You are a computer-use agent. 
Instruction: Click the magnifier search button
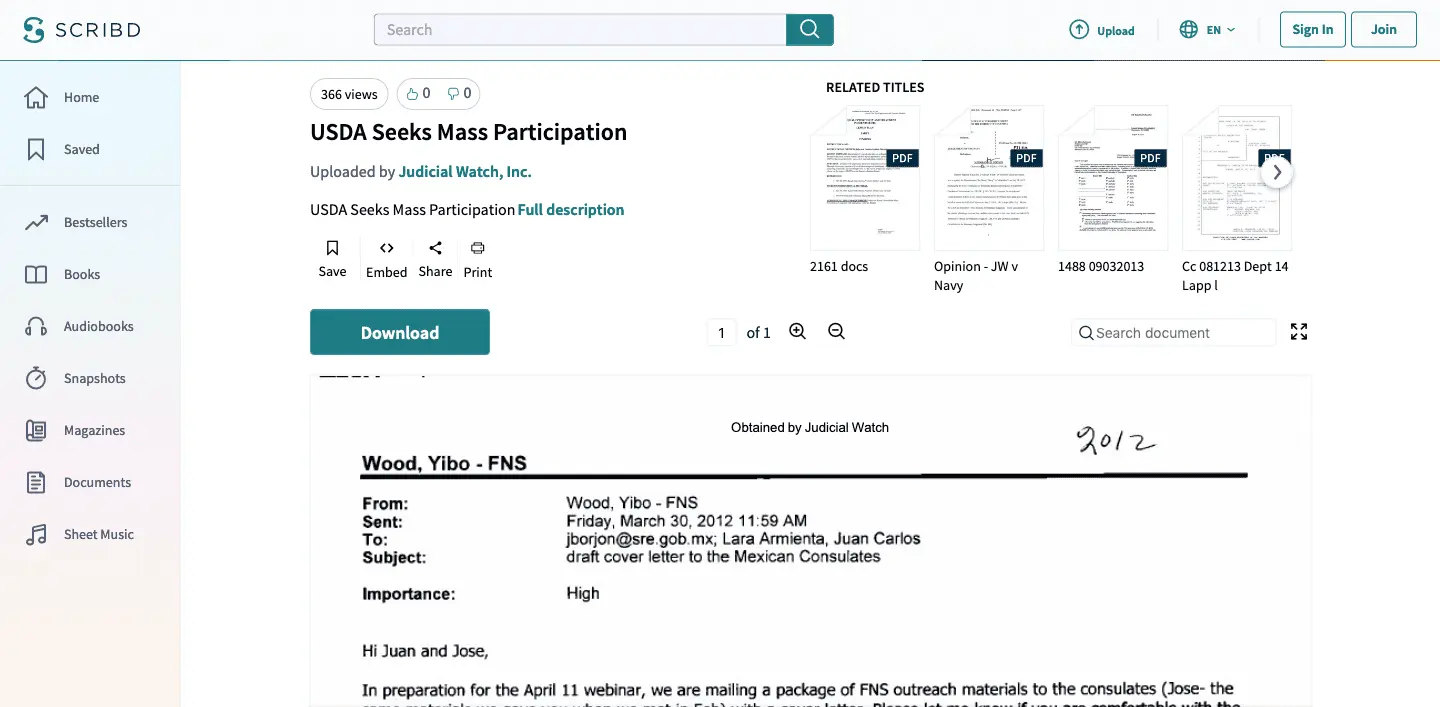(809, 30)
